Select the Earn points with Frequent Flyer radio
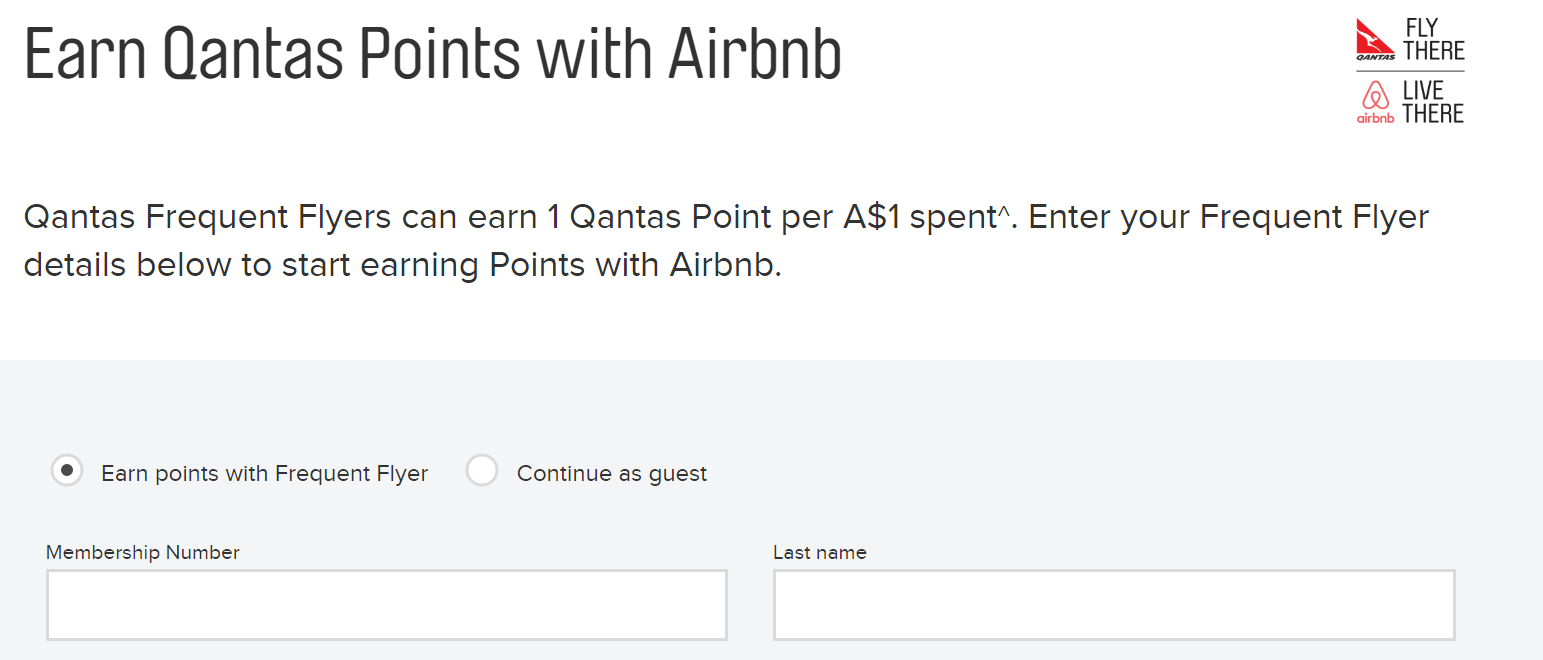1543x660 pixels. (67, 470)
